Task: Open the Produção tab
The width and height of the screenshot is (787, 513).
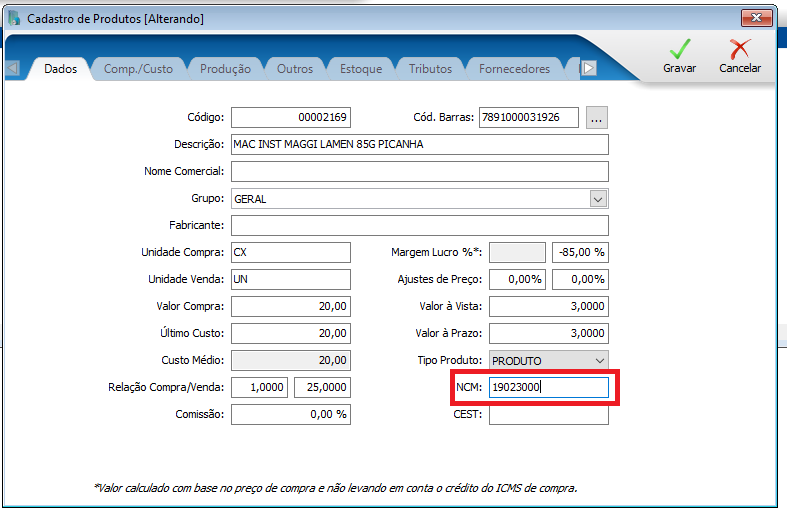Action: (225, 69)
